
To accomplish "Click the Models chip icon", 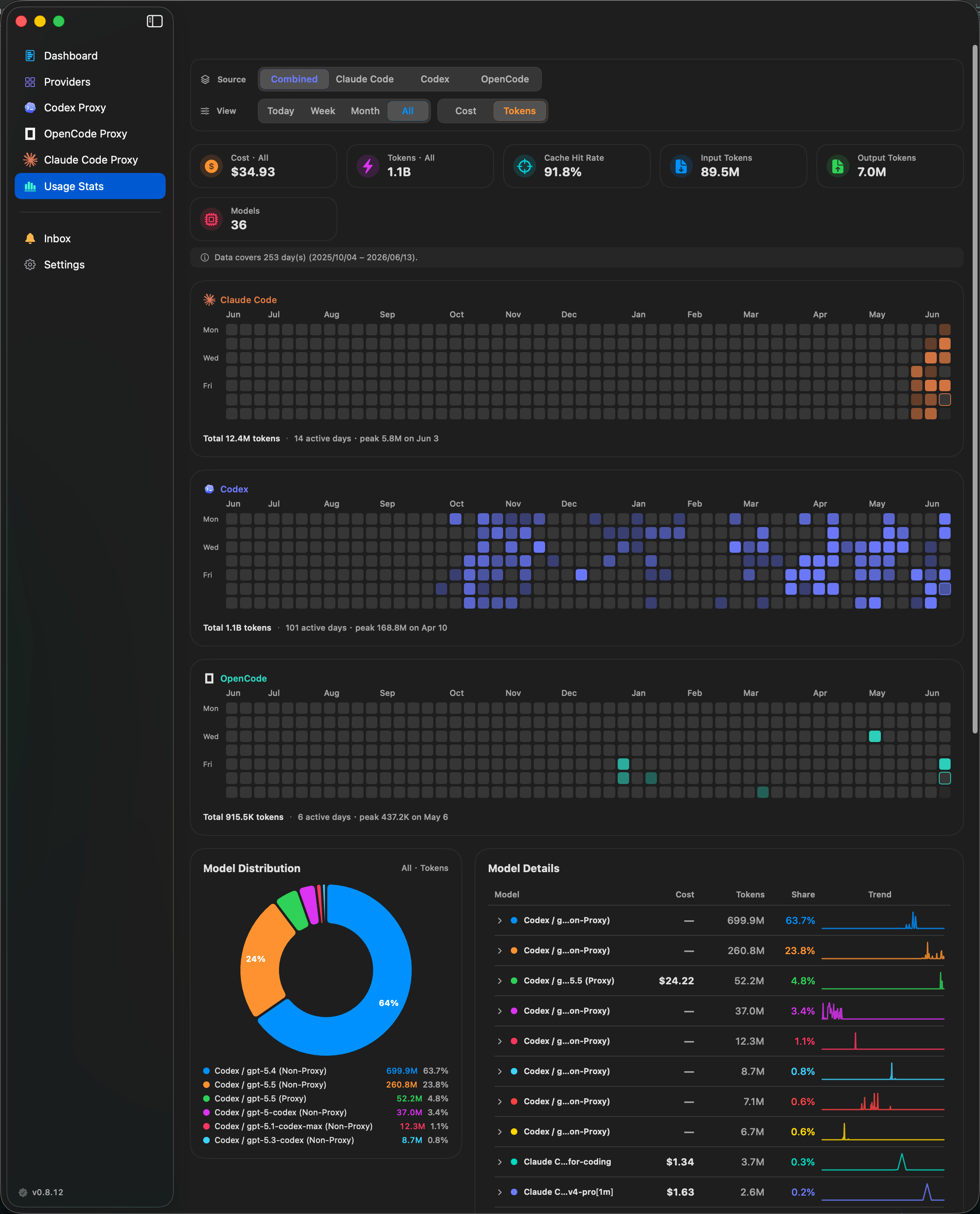I will [211, 219].
